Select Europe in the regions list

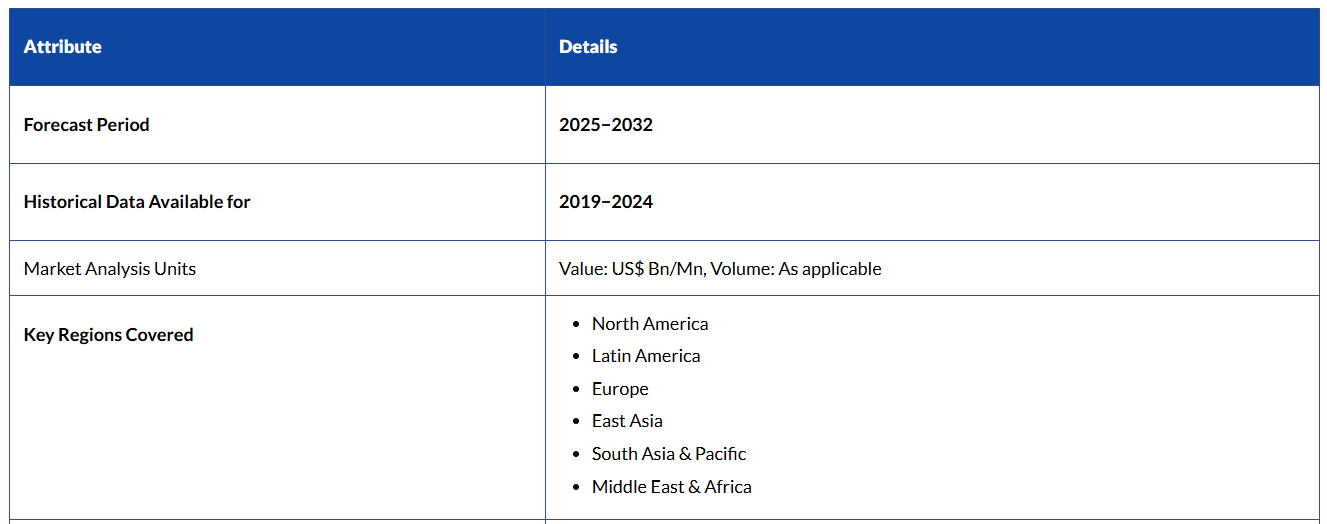[x=620, y=389]
